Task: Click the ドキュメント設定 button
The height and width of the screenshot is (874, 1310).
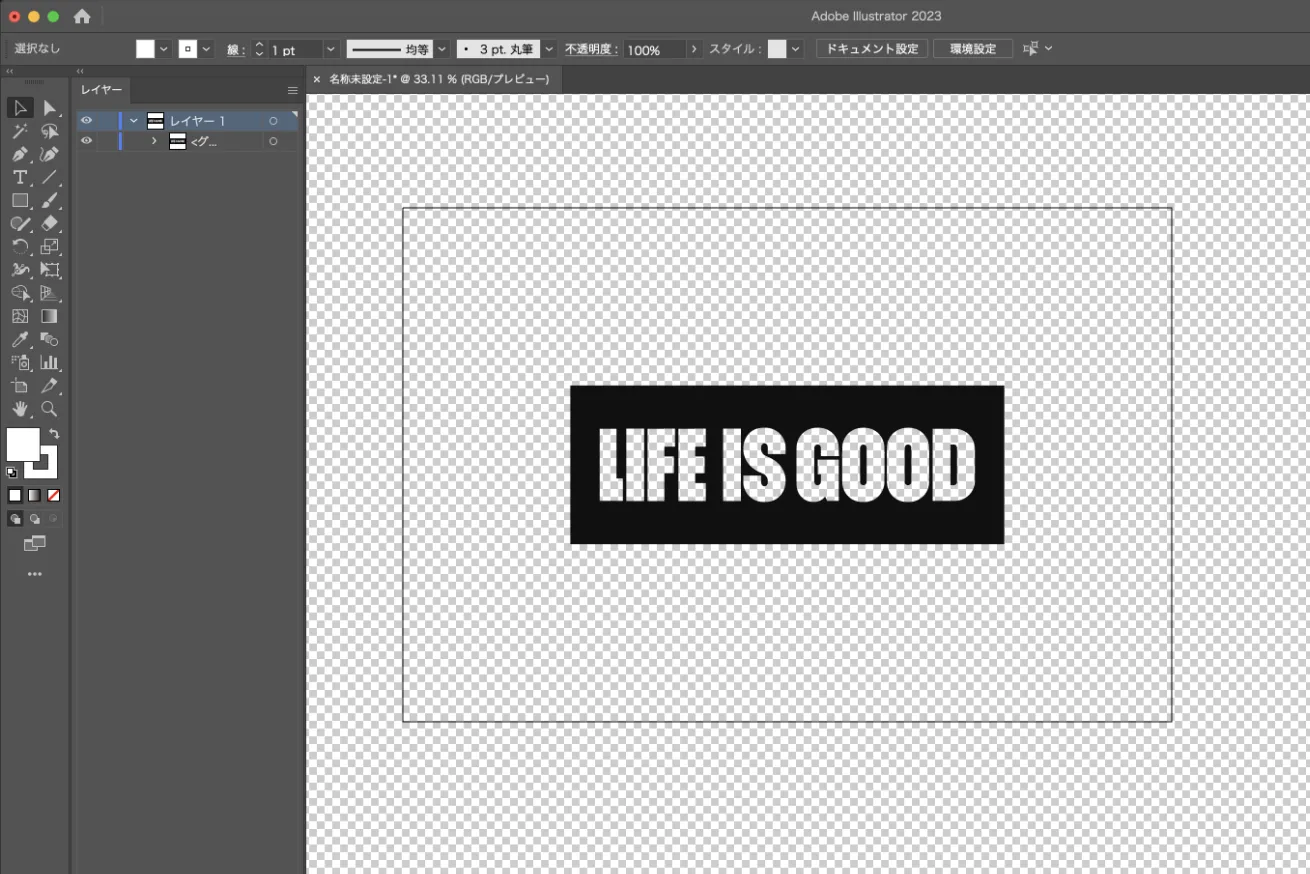Action: pos(871,49)
